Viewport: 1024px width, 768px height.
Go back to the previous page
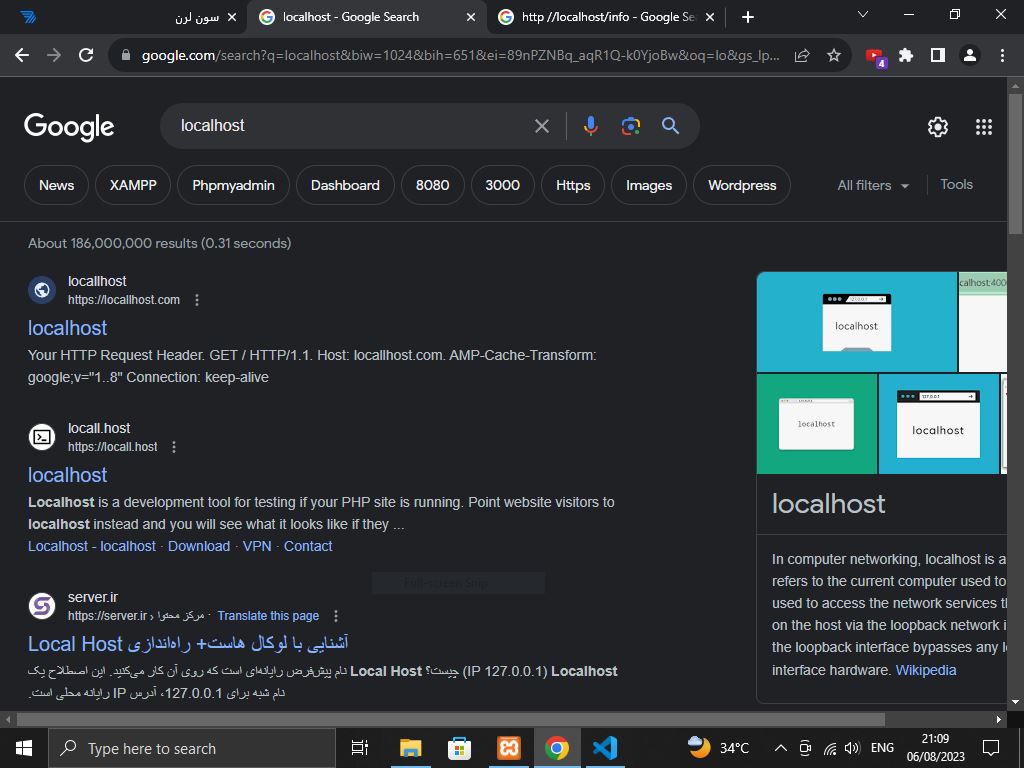pos(22,56)
